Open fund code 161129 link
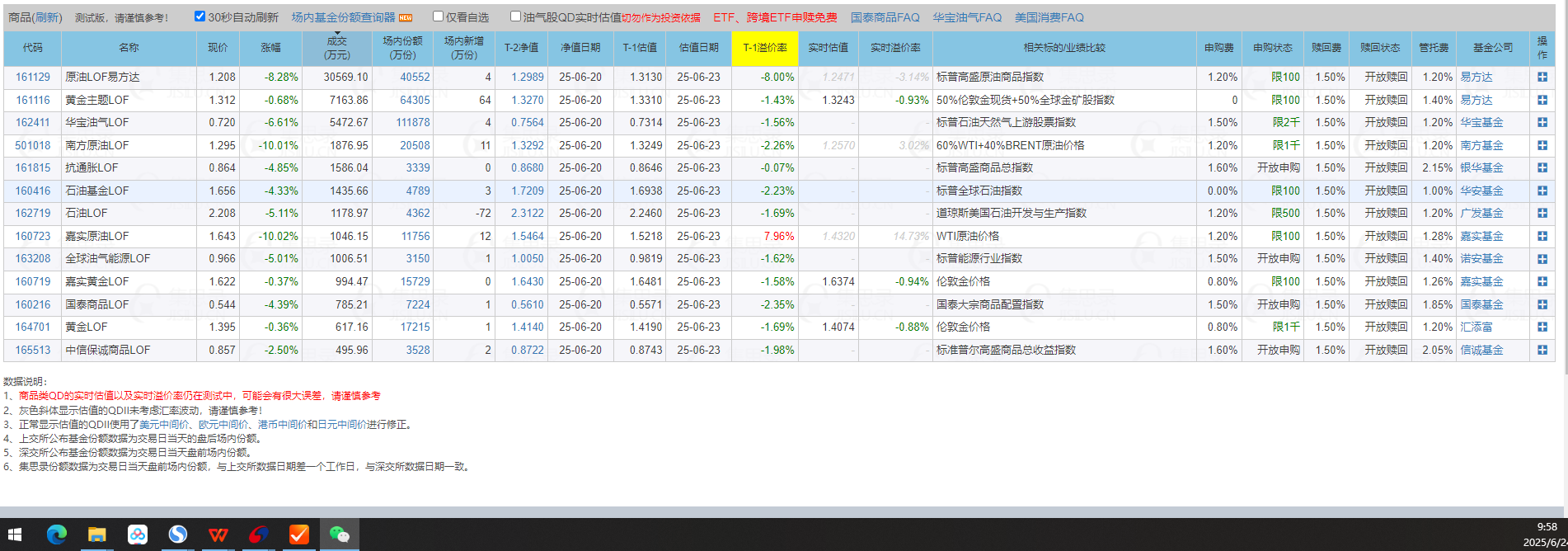Image resolution: width=1568 pixels, height=551 pixels. point(33,77)
